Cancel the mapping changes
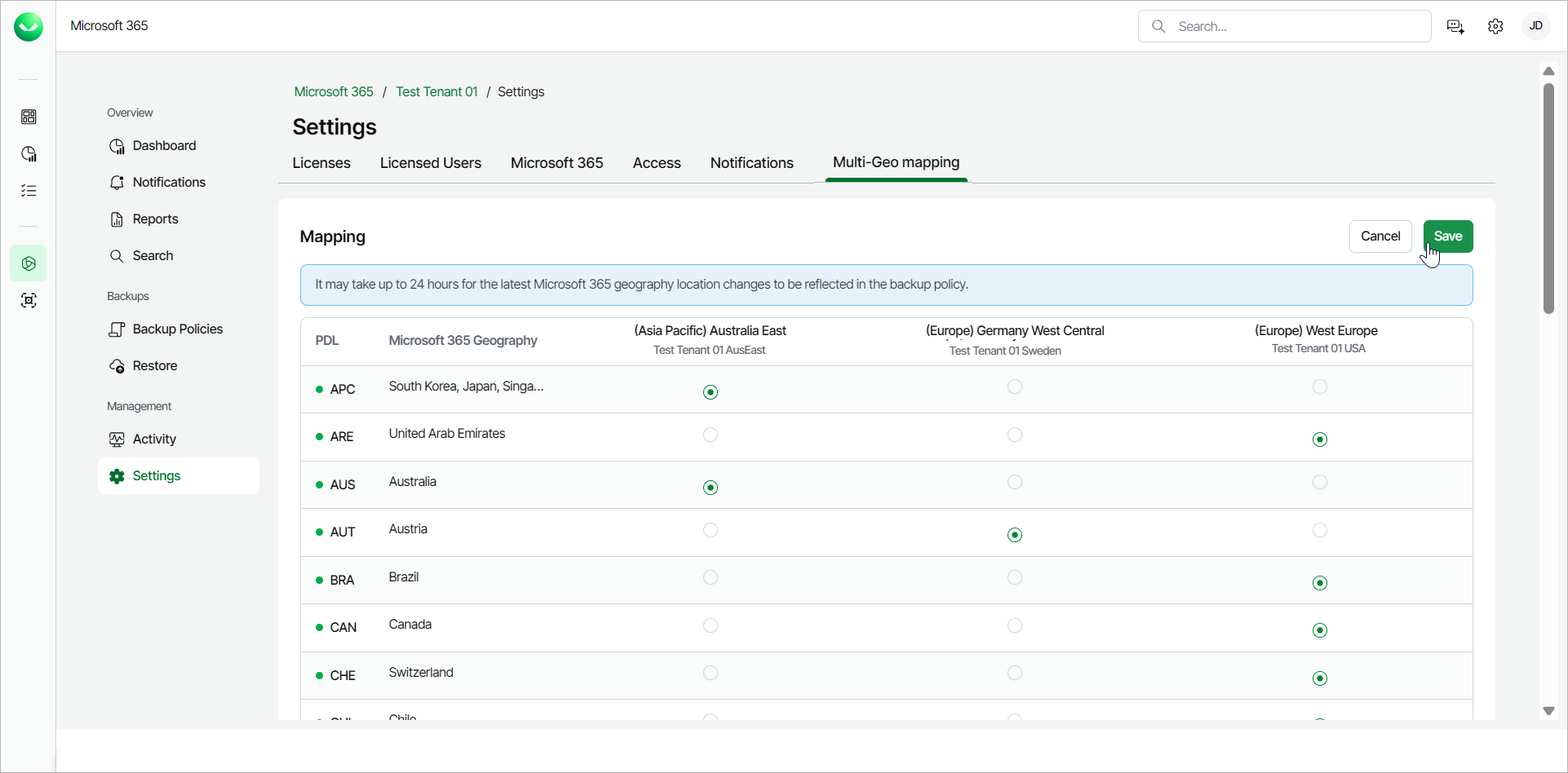Viewport: 1568px width, 773px height. pos(1380,236)
